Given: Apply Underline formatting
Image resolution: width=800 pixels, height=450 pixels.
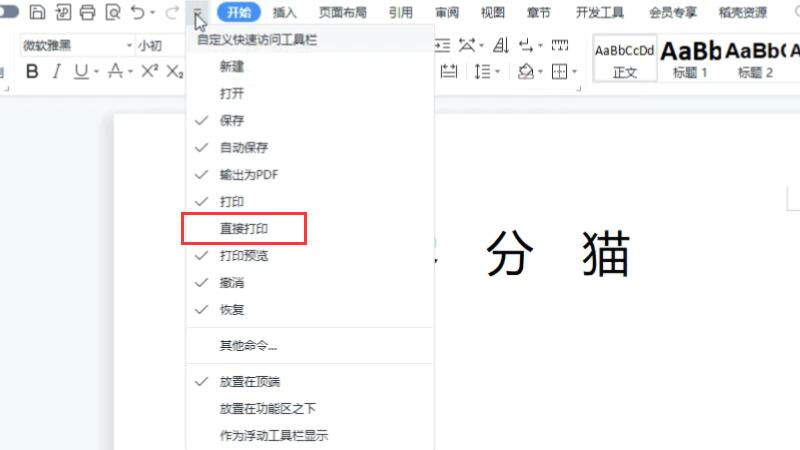Looking at the screenshot, I should (81, 71).
